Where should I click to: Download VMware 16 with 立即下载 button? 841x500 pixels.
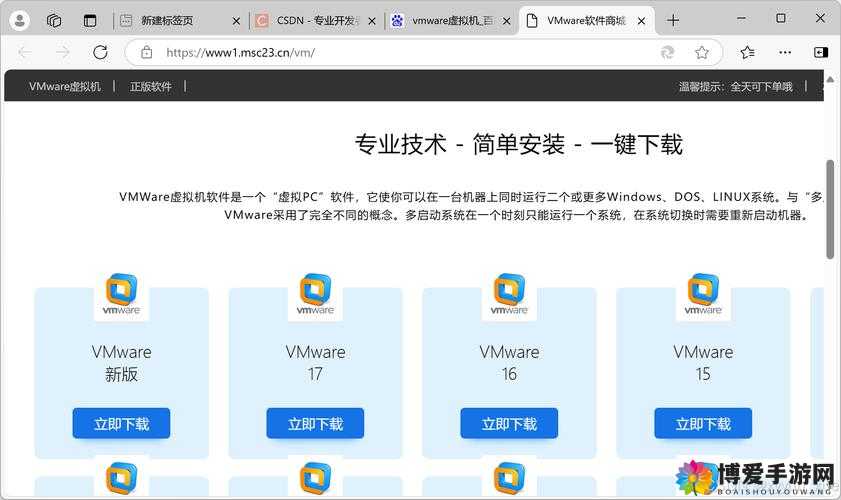click(509, 424)
